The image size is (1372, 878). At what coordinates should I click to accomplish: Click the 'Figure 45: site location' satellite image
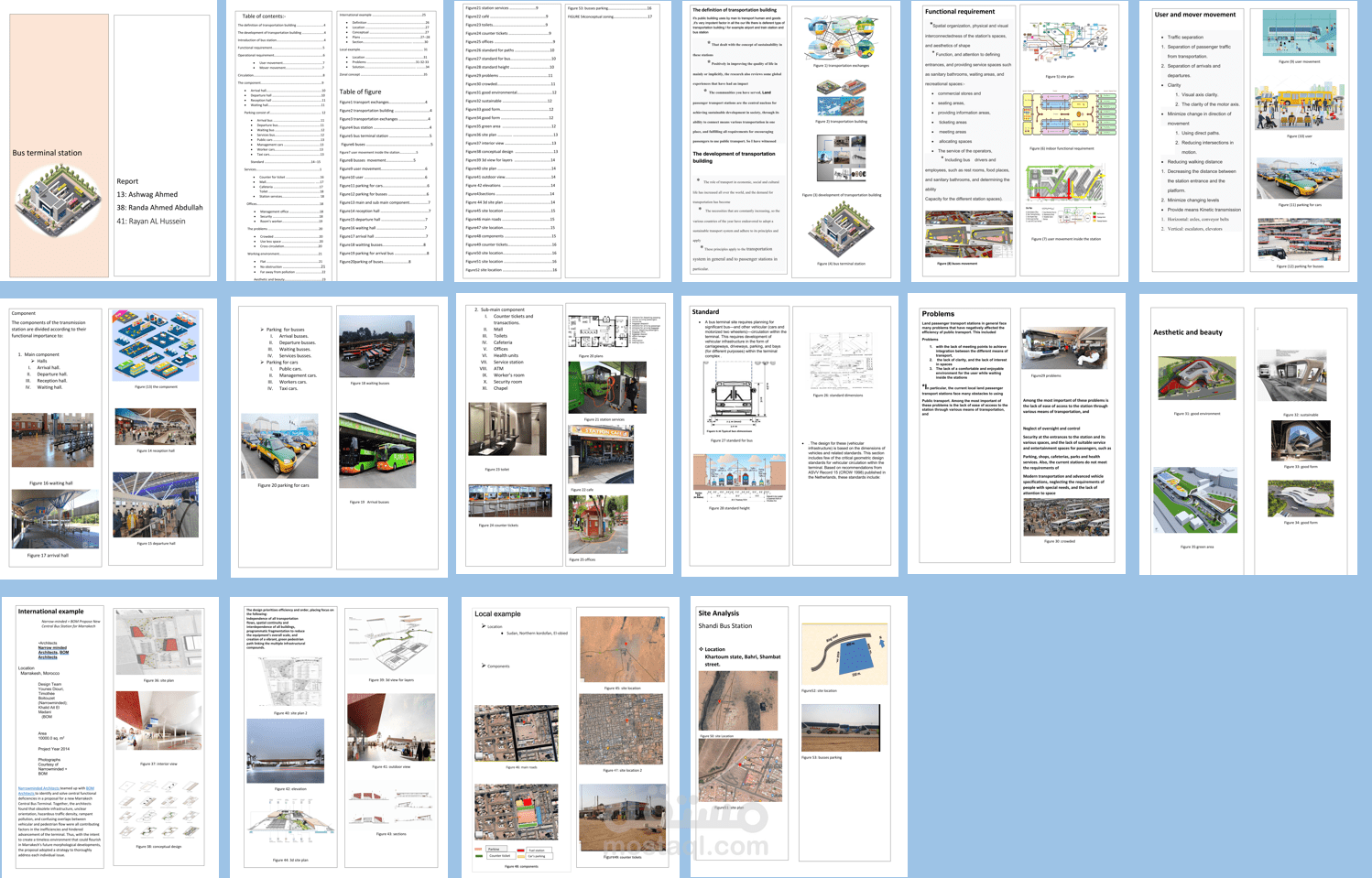point(622,649)
